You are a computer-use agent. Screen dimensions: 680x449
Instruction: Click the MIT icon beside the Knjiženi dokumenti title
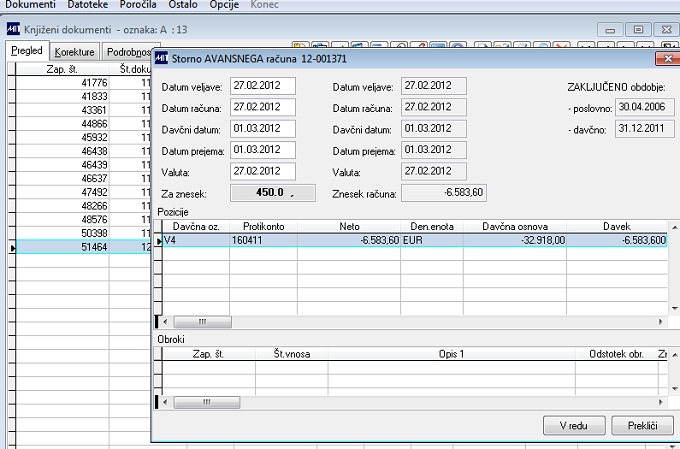pos(13,29)
